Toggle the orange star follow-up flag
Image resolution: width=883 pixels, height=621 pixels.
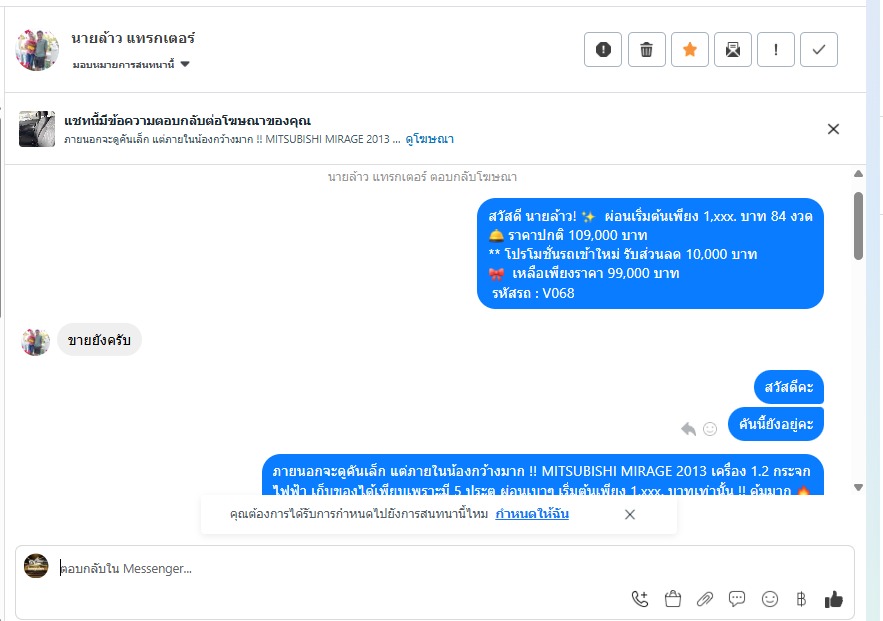coord(690,50)
